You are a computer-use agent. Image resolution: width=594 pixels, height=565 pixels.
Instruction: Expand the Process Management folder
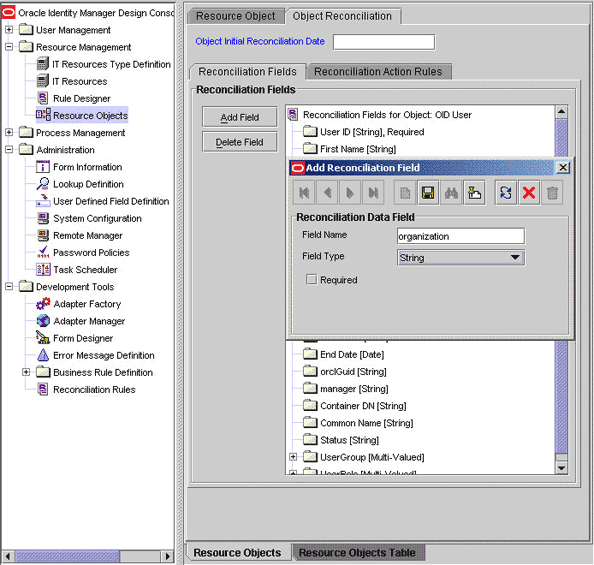point(9,132)
